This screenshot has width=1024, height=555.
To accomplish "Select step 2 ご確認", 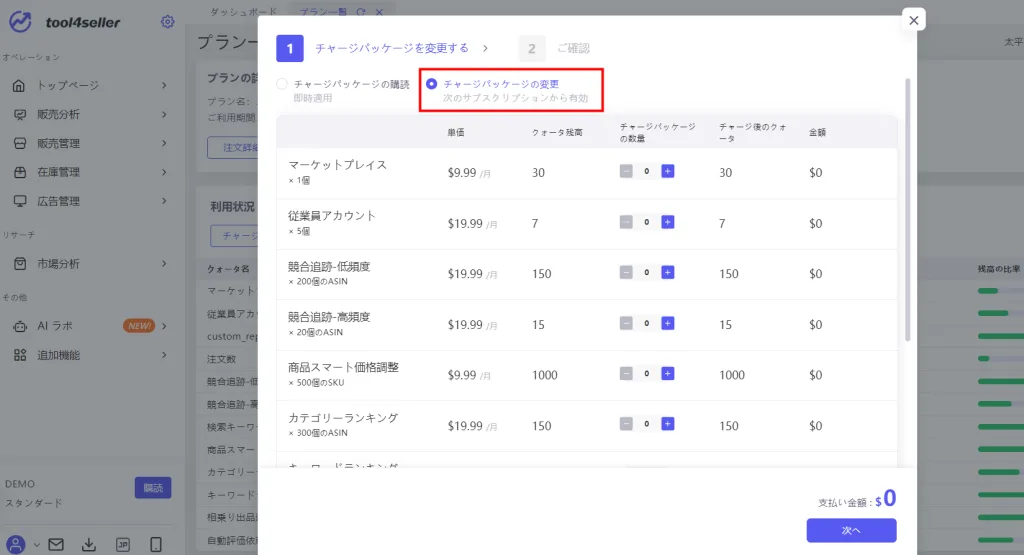I will coord(554,48).
